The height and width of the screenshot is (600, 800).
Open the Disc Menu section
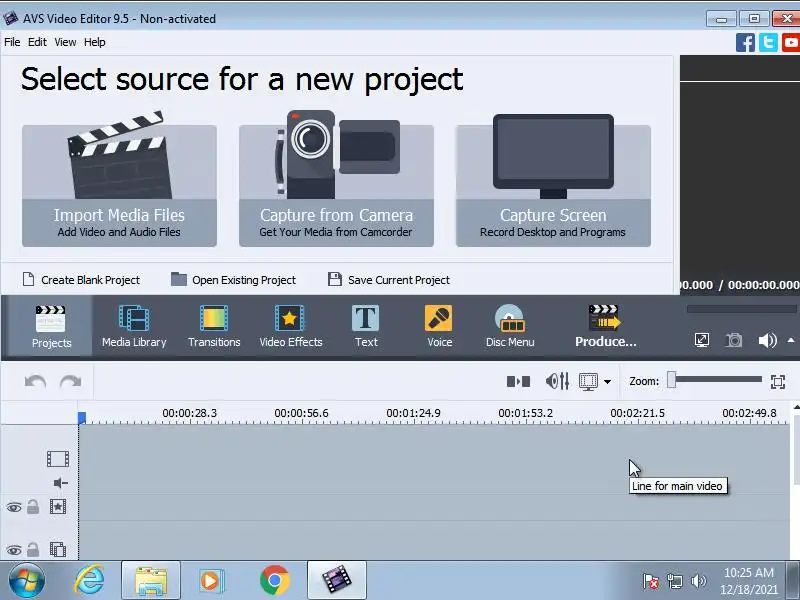click(x=510, y=326)
